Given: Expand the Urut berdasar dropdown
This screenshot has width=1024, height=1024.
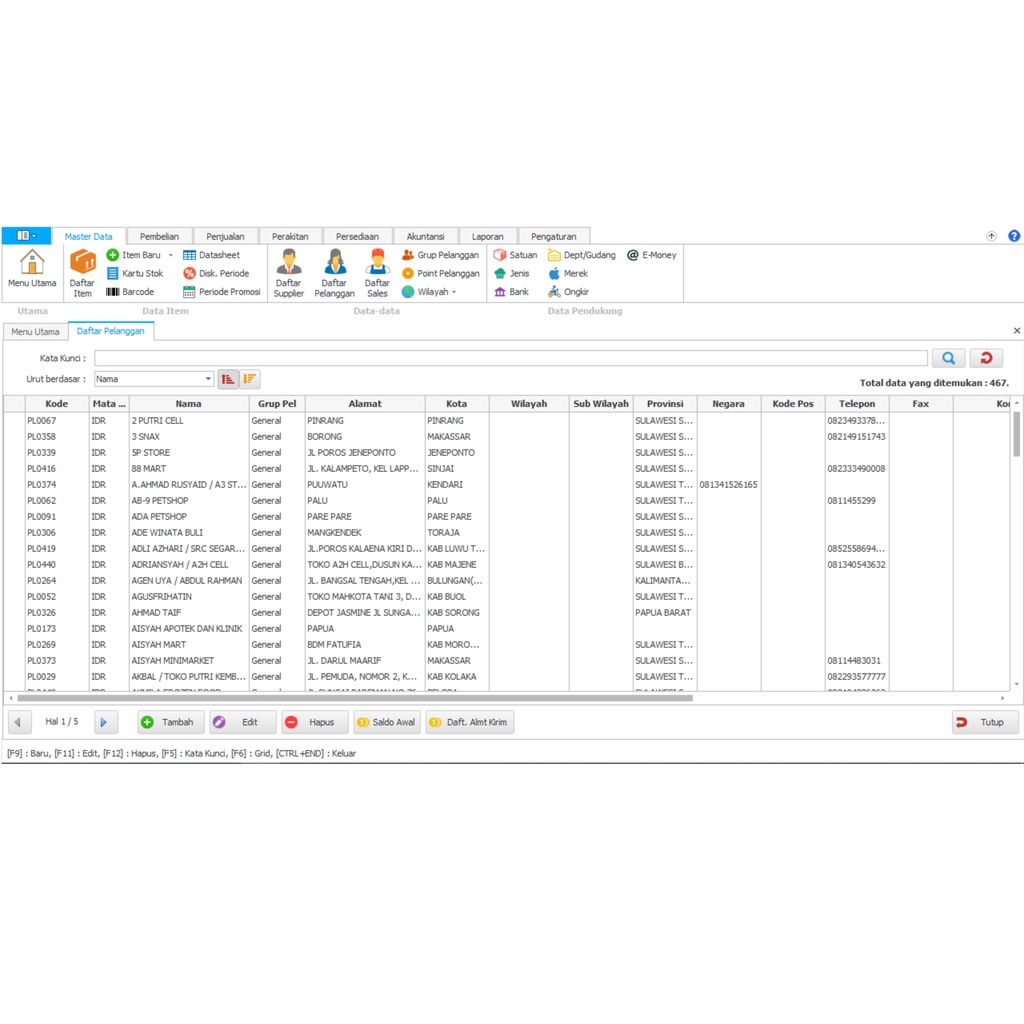Looking at the screenshot, I should click(208, 379).
